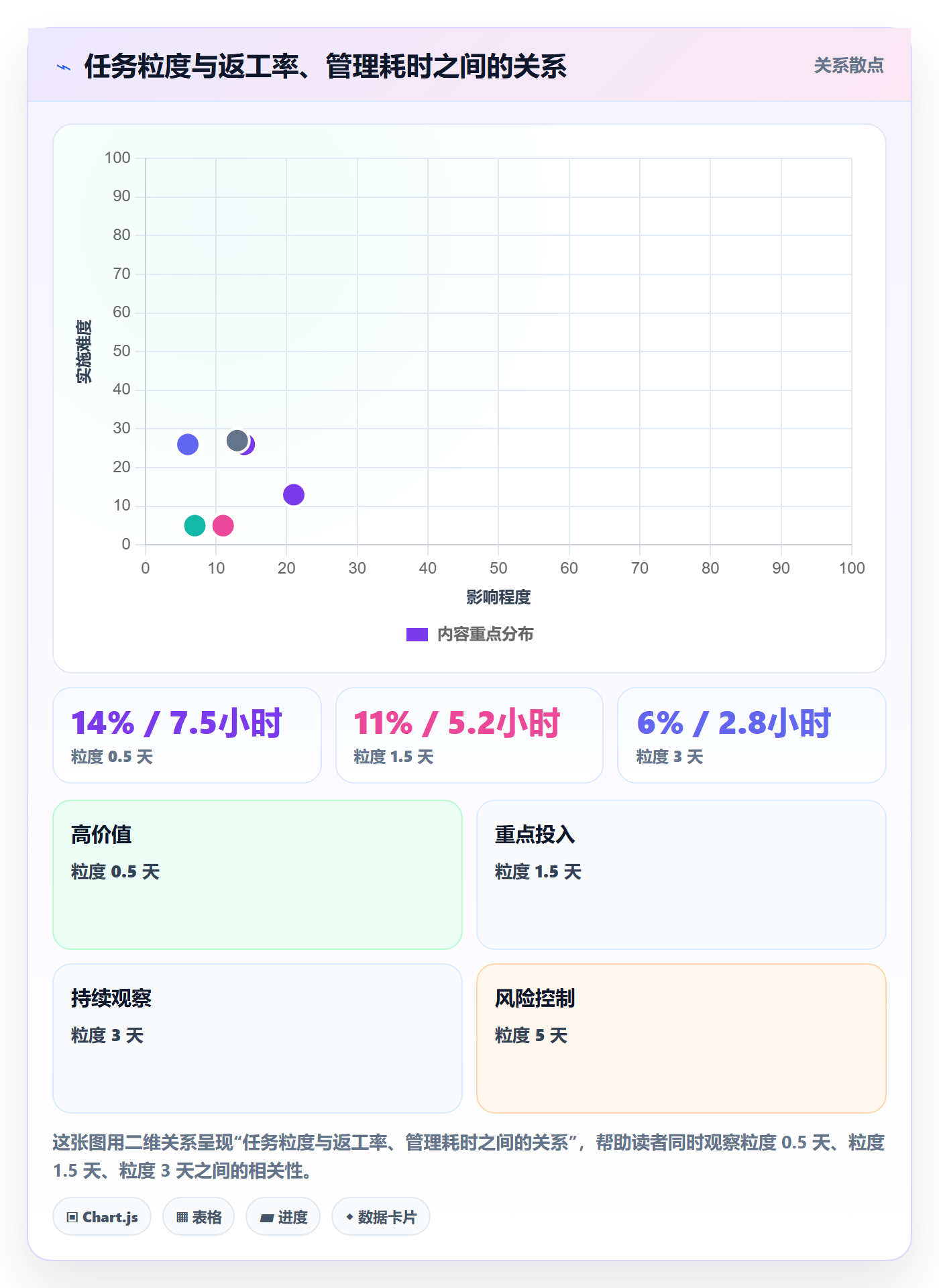This screenshot has width=939, height=1288.
Task: Click the x-axis tick label 50
Action: pyautogui.click(x=498, y=568)
